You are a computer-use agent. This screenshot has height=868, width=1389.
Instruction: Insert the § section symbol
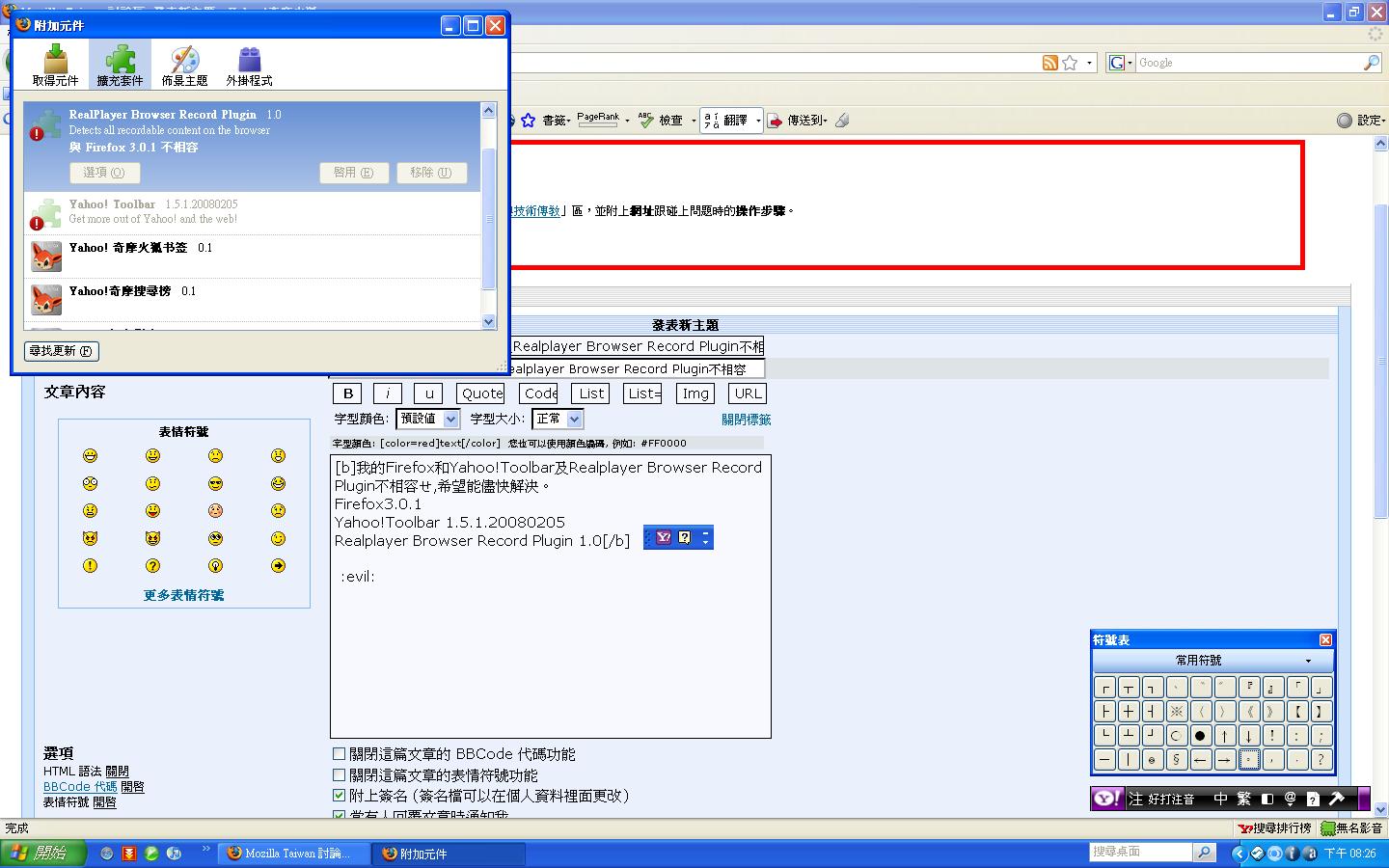(x=1176, y=759)
